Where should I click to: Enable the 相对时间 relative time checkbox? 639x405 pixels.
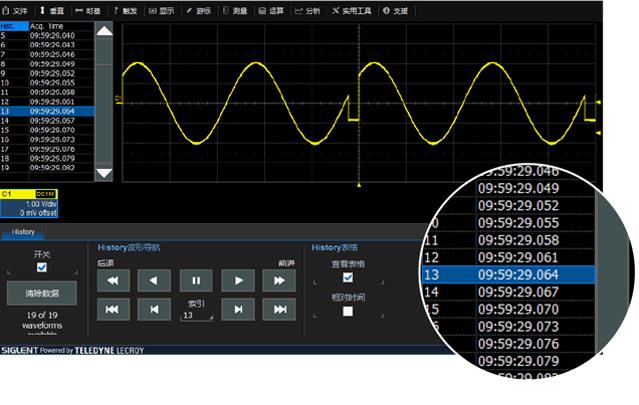point(347,311)
